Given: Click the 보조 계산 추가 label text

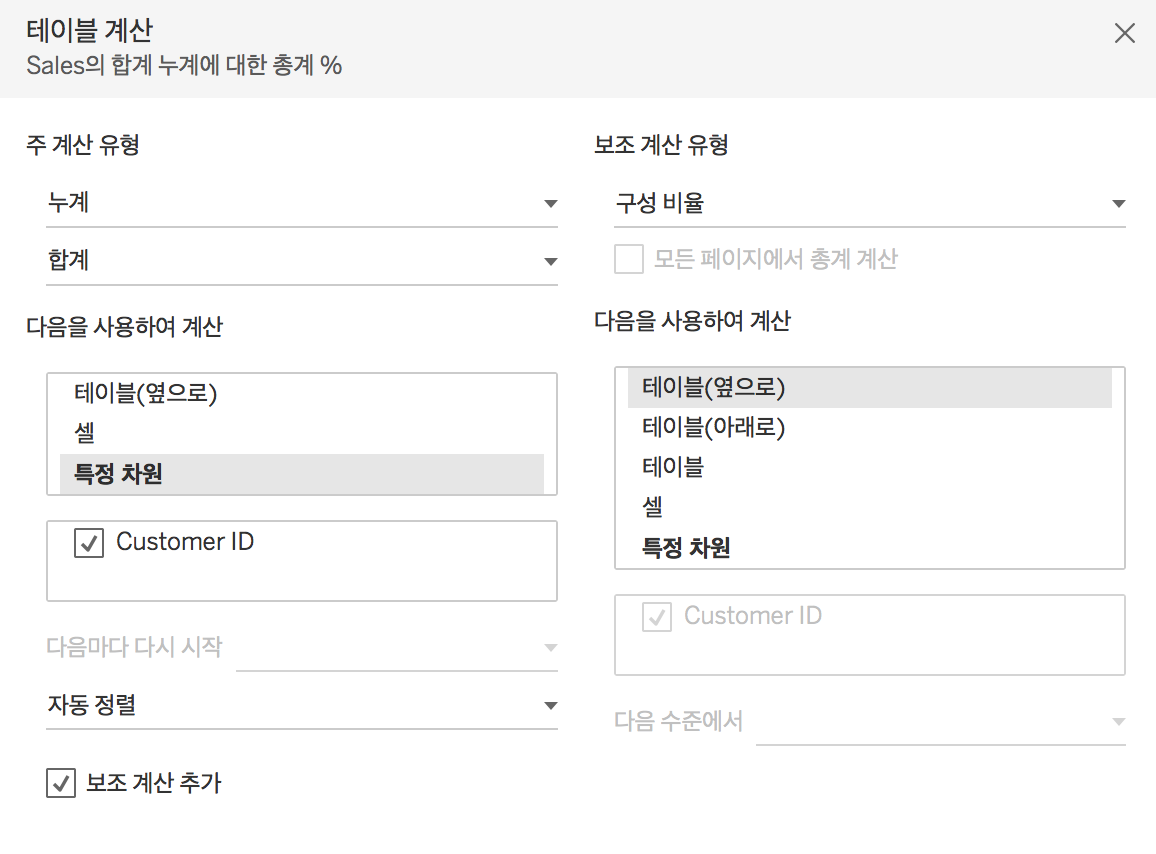Looking at the screenshot, I should click(x=154, y=783).
